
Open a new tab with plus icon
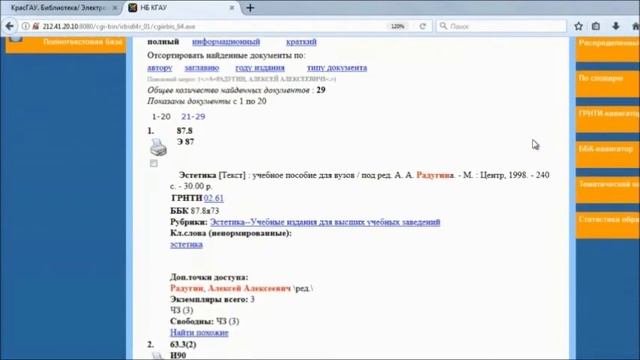[x=250, y=8]
